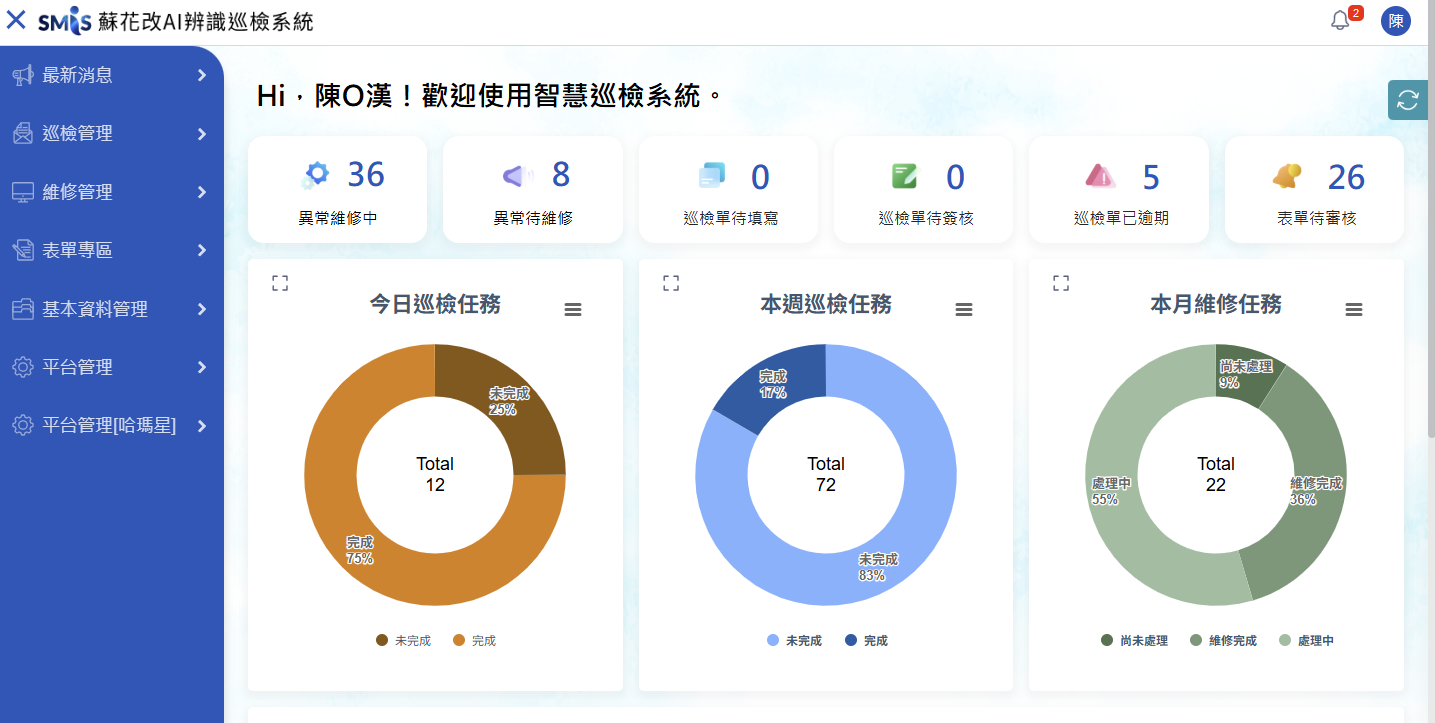Open the notification bell
This screenshot has width=1435, height=723.
click(x=1341, y=20)
